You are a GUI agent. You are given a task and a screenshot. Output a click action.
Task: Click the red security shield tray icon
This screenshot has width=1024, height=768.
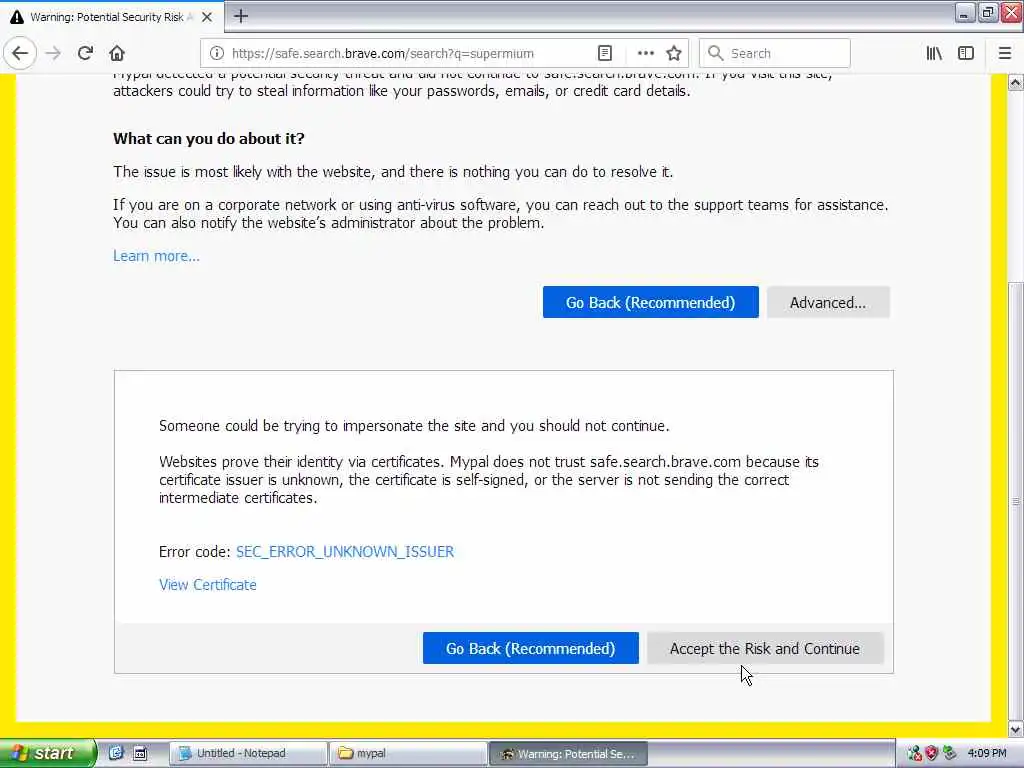(932, 753)
